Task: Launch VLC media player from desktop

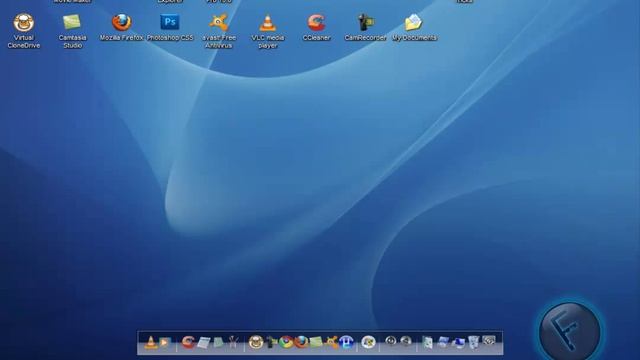Action: point(267,31)
